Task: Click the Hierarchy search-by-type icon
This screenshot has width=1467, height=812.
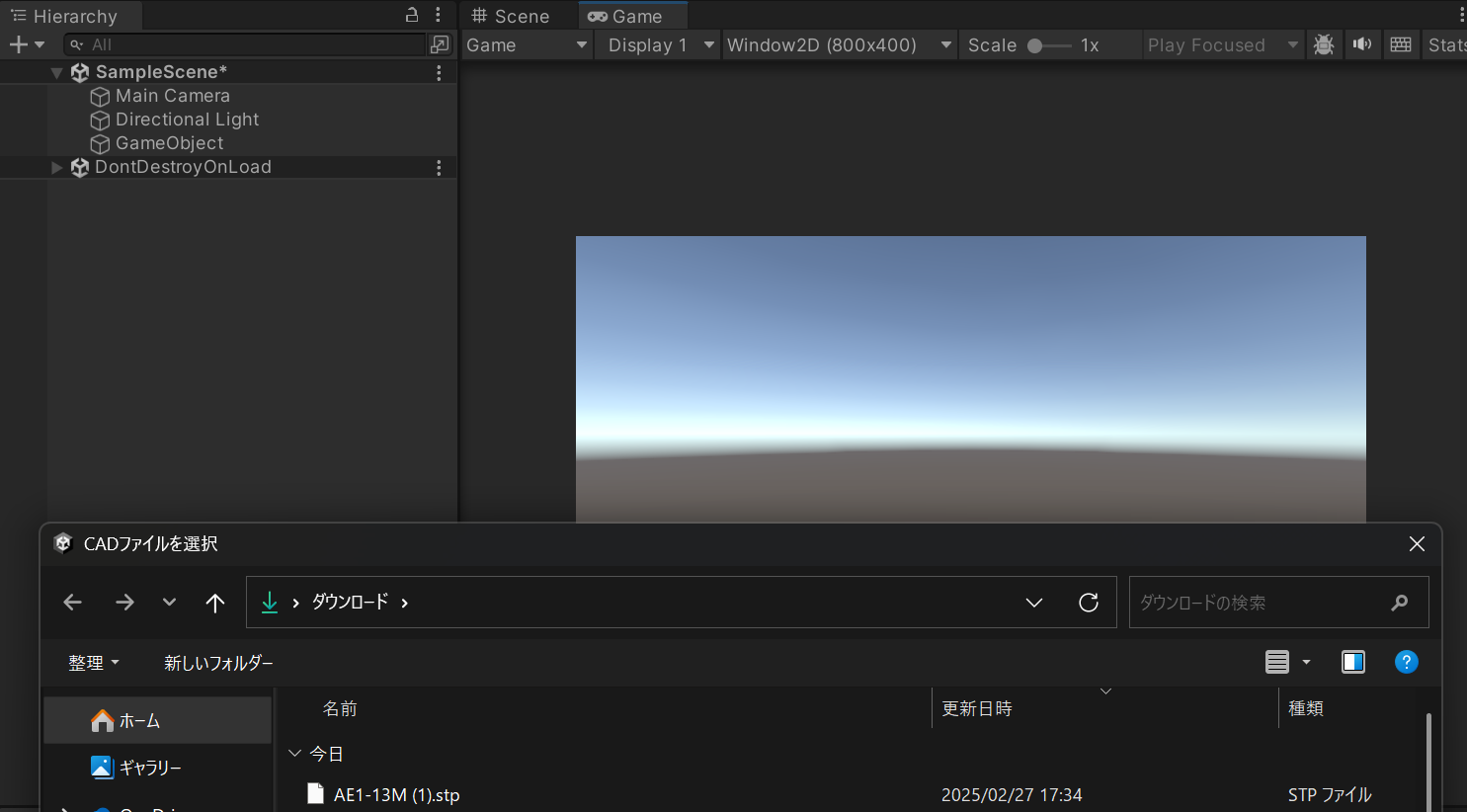Action: pyautogui.click(x=440, y=44)
